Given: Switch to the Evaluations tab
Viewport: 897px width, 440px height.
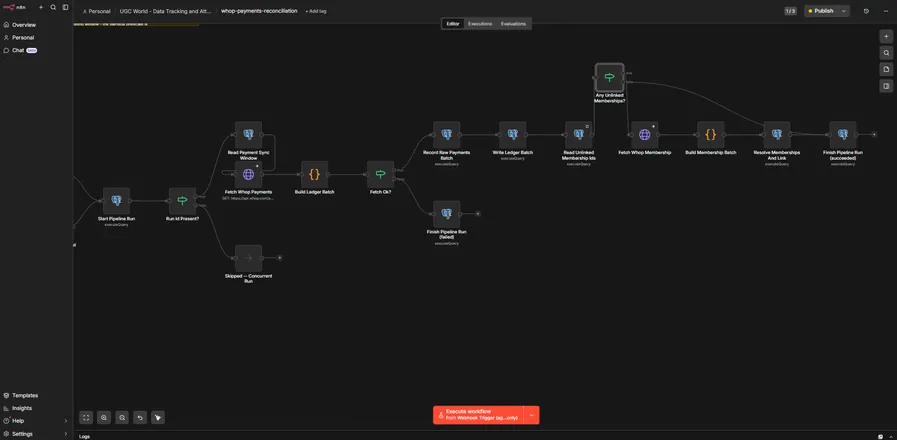Looking at the screenshot, I should [513, 23].
